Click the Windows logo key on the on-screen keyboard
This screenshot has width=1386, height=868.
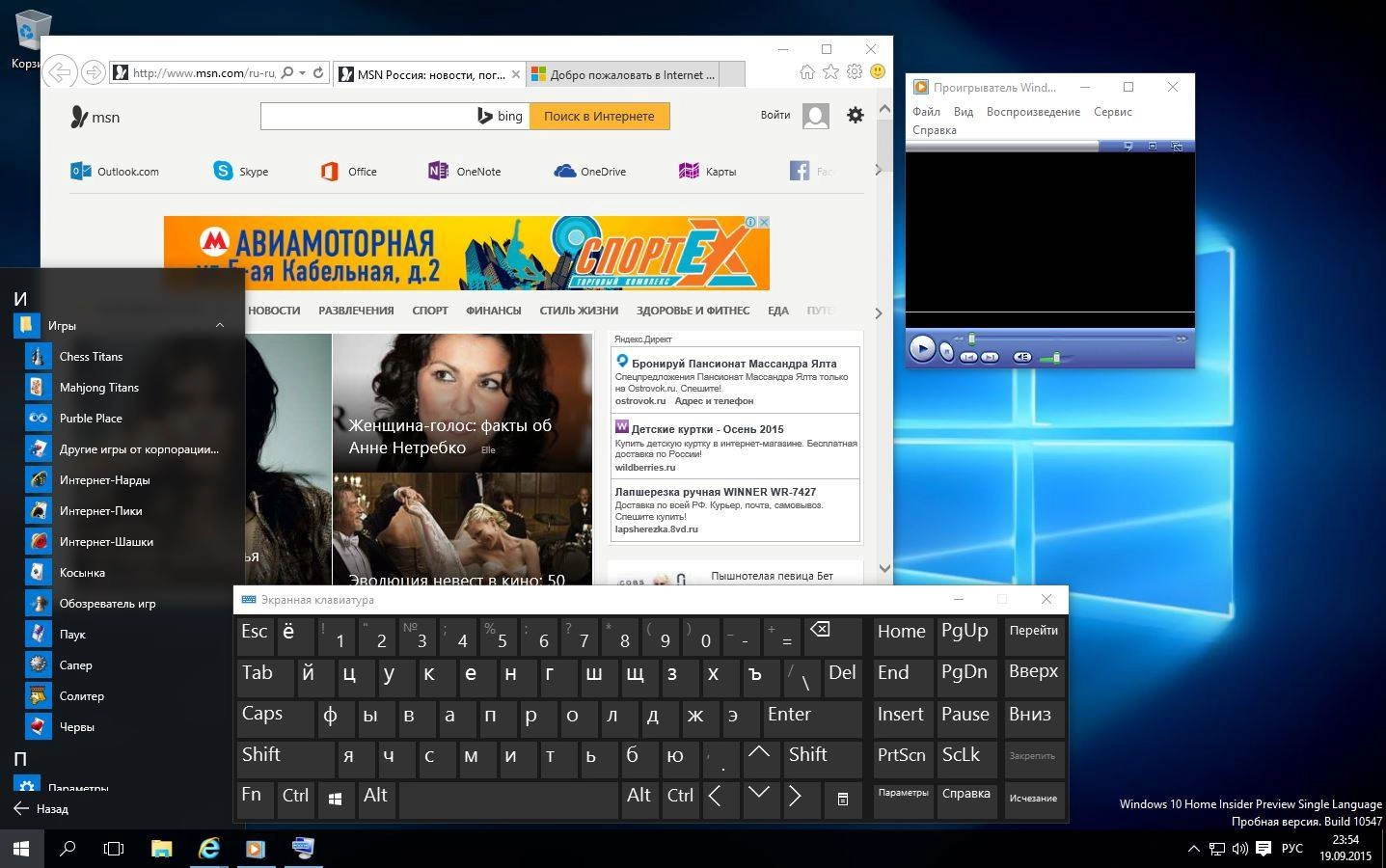(336, 799)
